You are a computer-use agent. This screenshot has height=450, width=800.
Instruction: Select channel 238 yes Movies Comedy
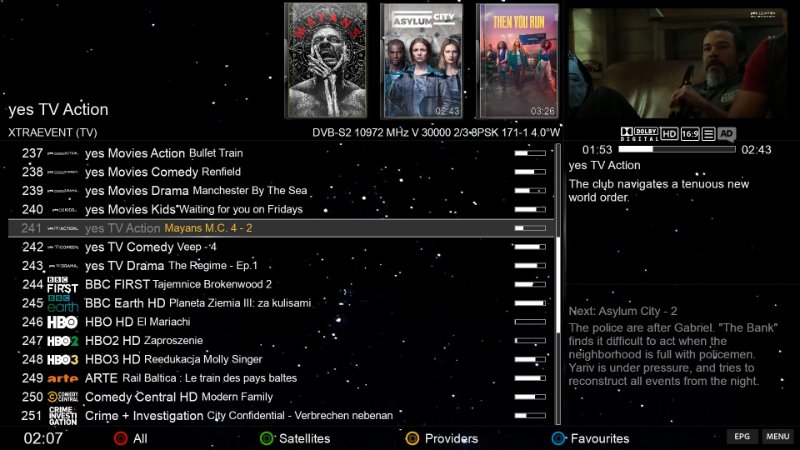click(281, 172)
